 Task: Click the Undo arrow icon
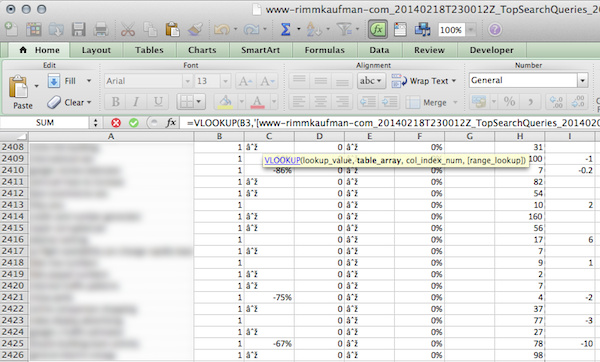tap(222, 29)
